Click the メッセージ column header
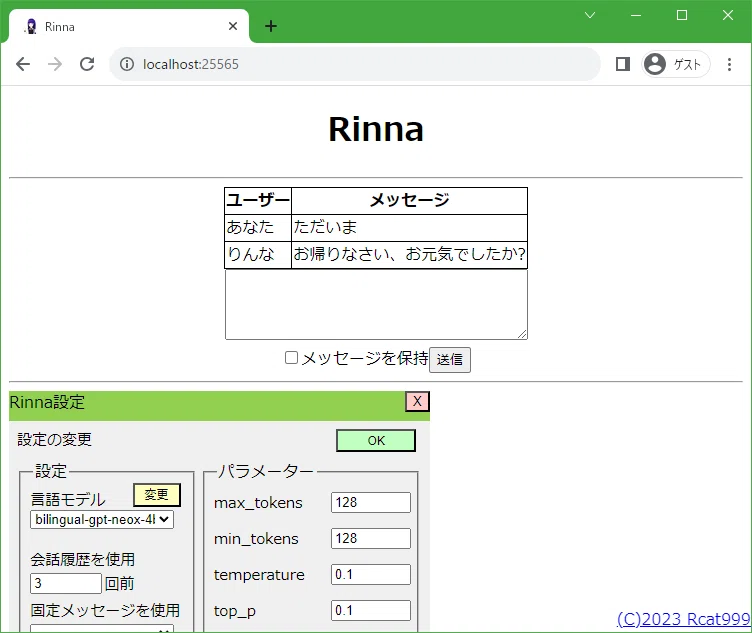 [x=410, y=200]
